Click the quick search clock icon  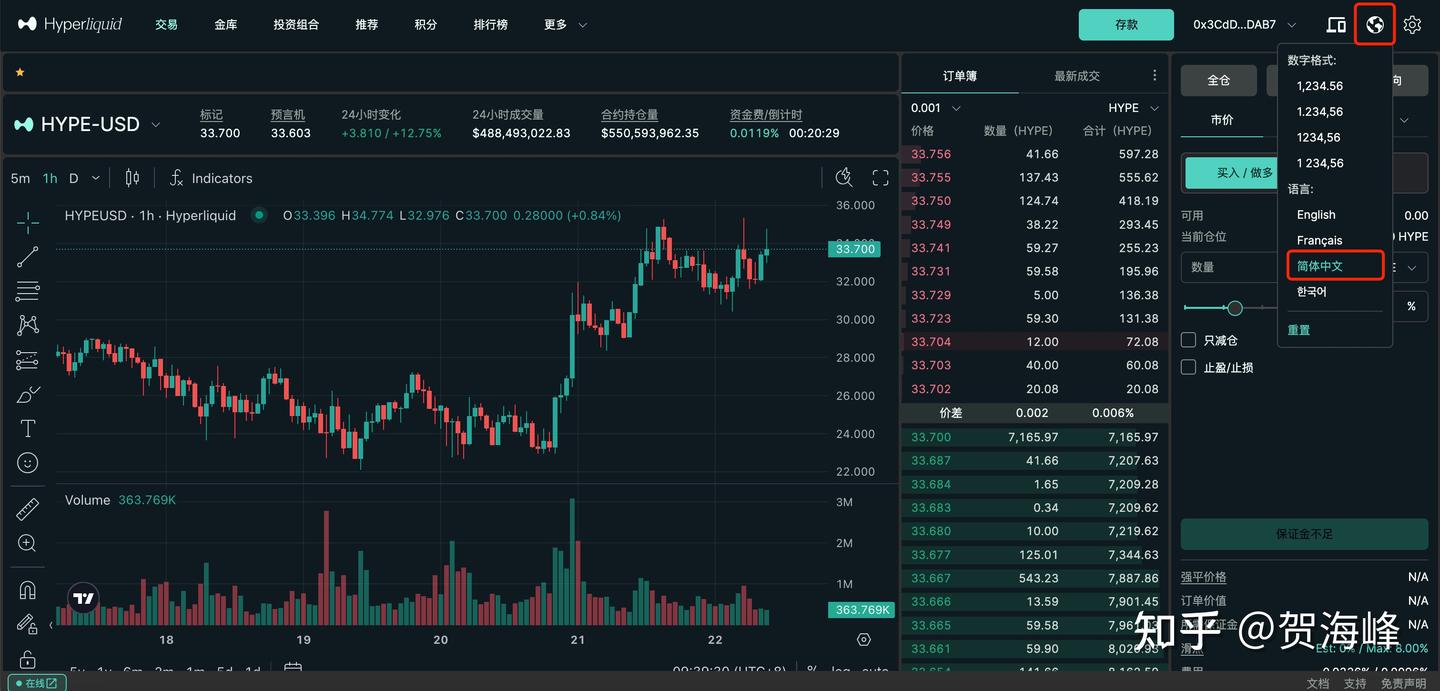pos(844,178)
